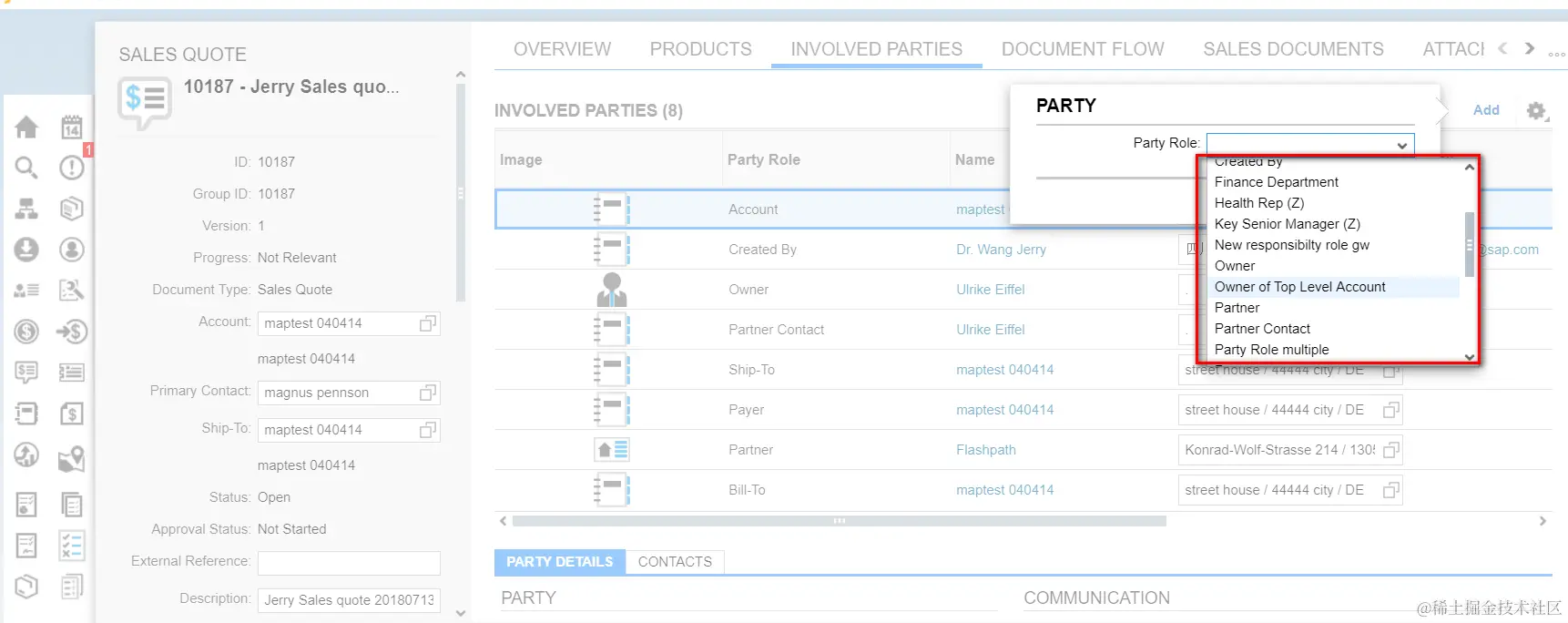This screenshot has width=1568, height=623.
Task: Open the dollar document icon in the sidebar
Action: click(x=72, y=414)
